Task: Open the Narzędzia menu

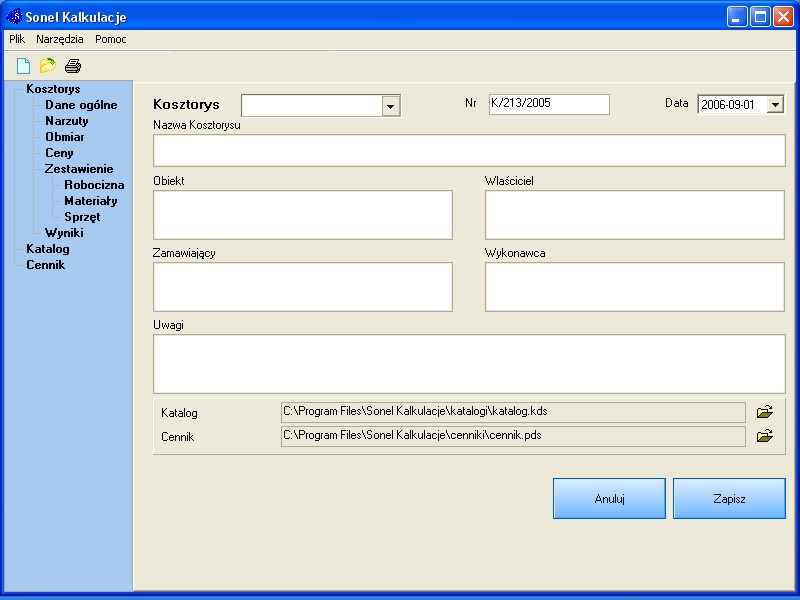Action: coord(60,39)
